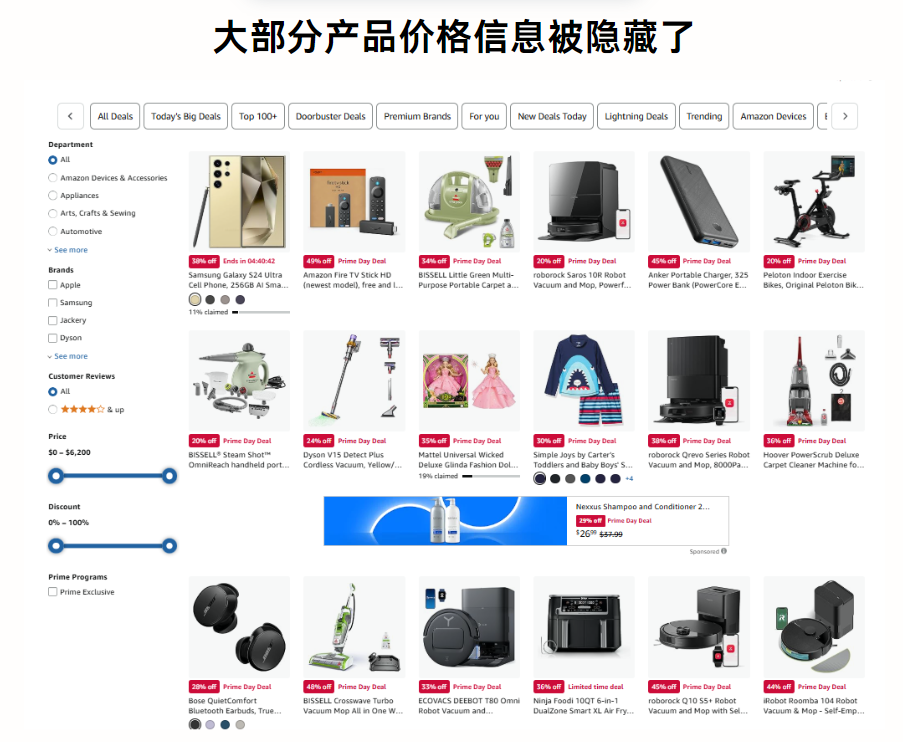Expand See more under Brands
This screenshot has width=903, height=742.
70,357
